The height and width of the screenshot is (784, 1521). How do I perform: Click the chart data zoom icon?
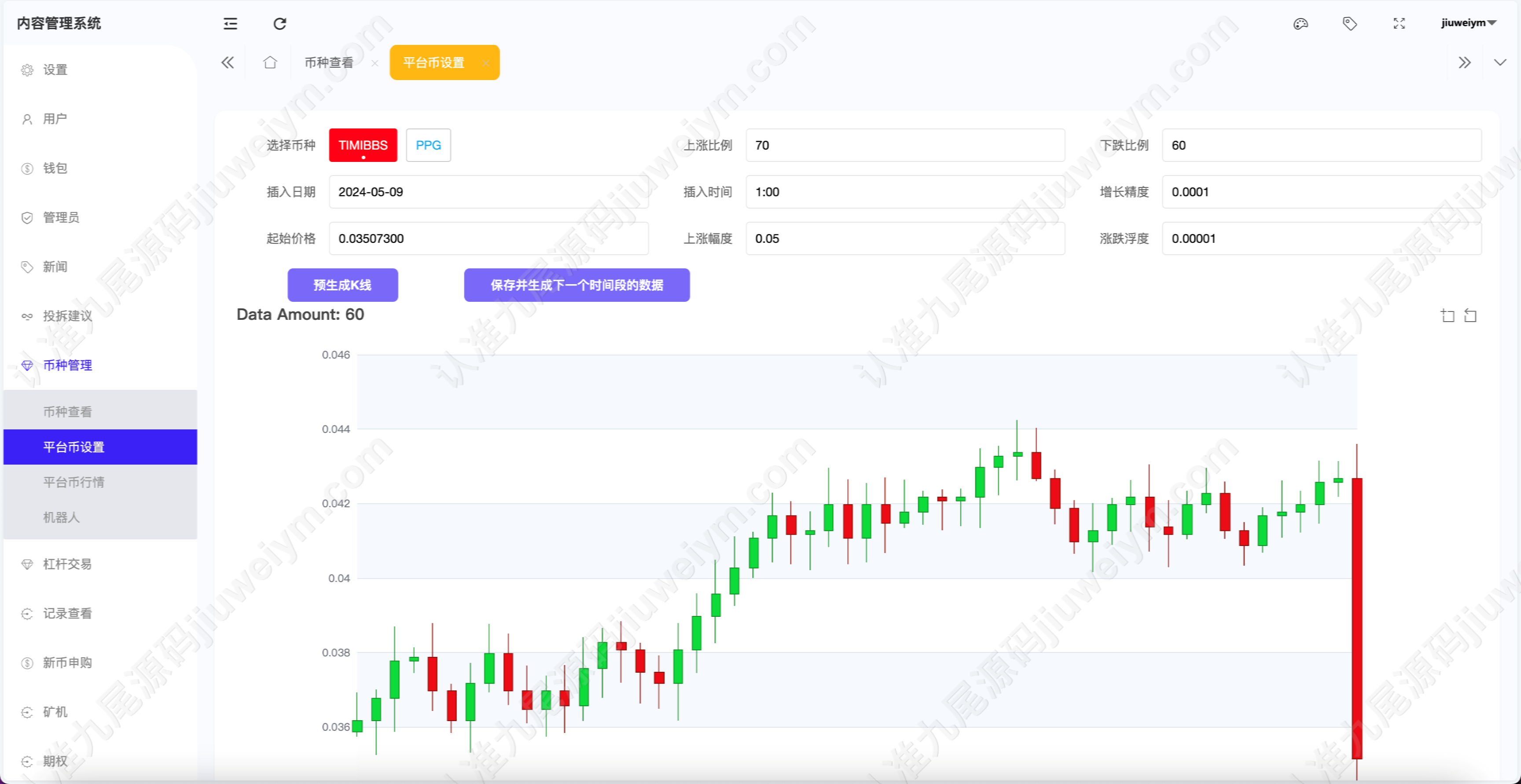(1448, 316)
